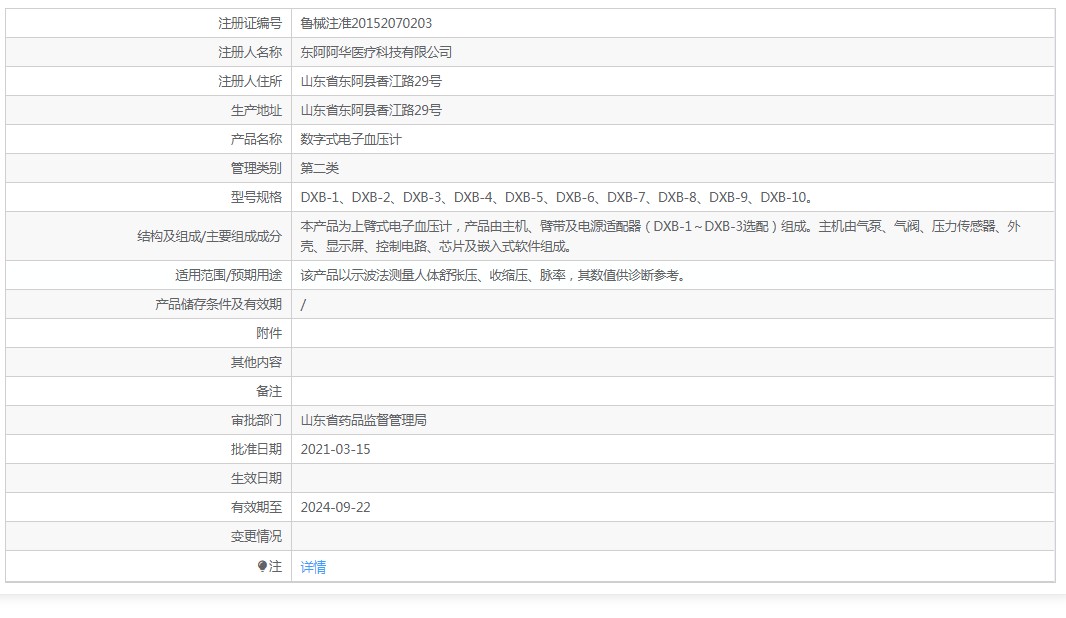Click the 注册证编号 label
The width and height of the screenshot is (1066, 618).
pos(250,23)
